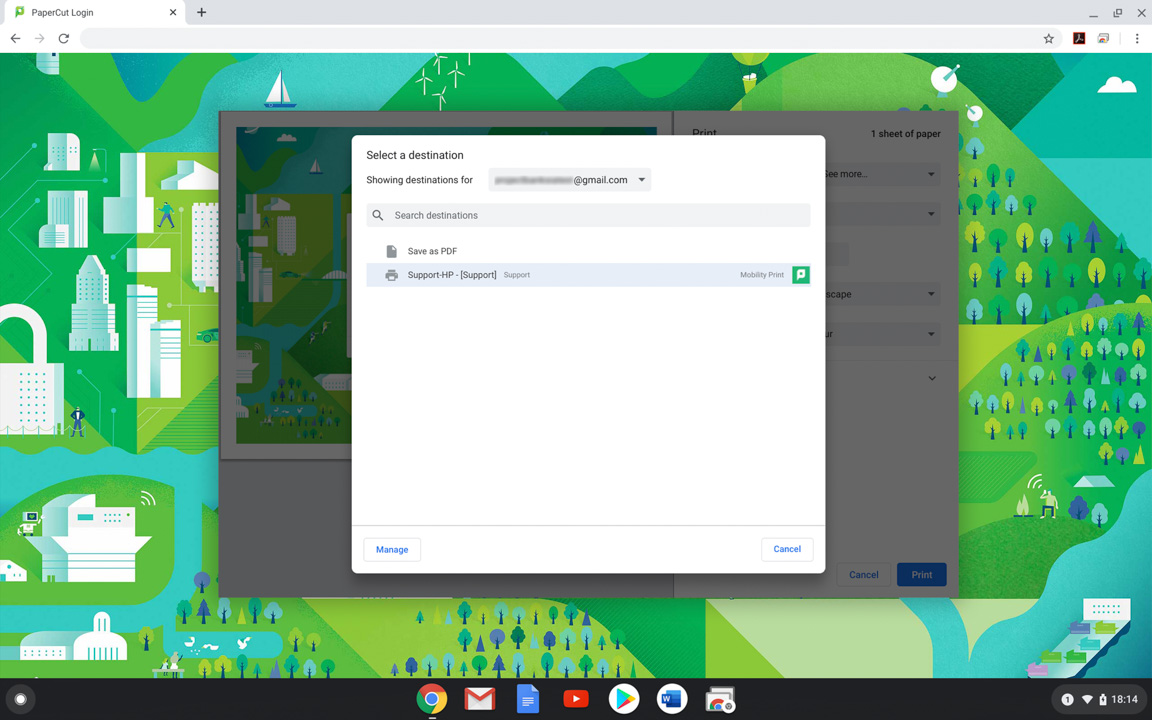Click the Wi-Fi status icon
1152x720 pixels.
coord(1087,699)
